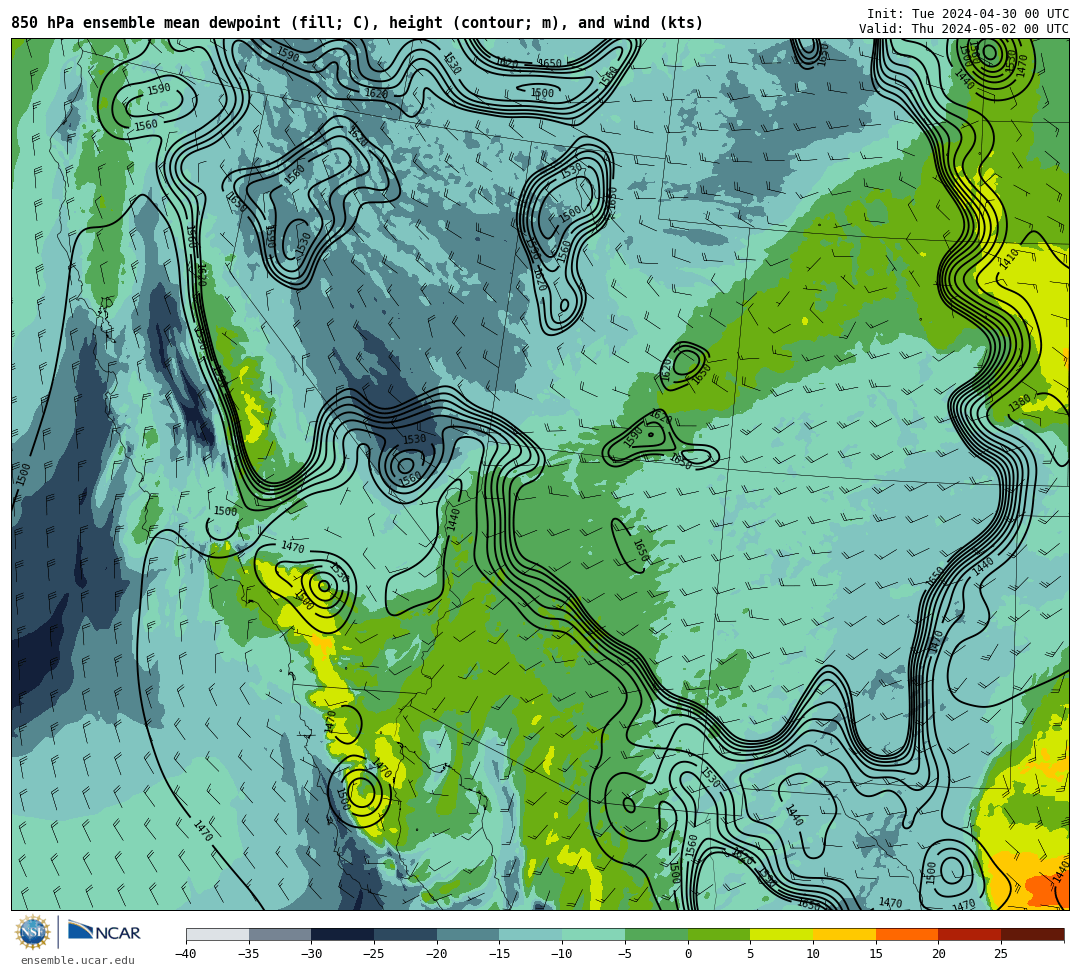Screen dimensions: 1080x973
Task: Pick the orange 15 to 20 colorbar segment
Action: [907, 934]
